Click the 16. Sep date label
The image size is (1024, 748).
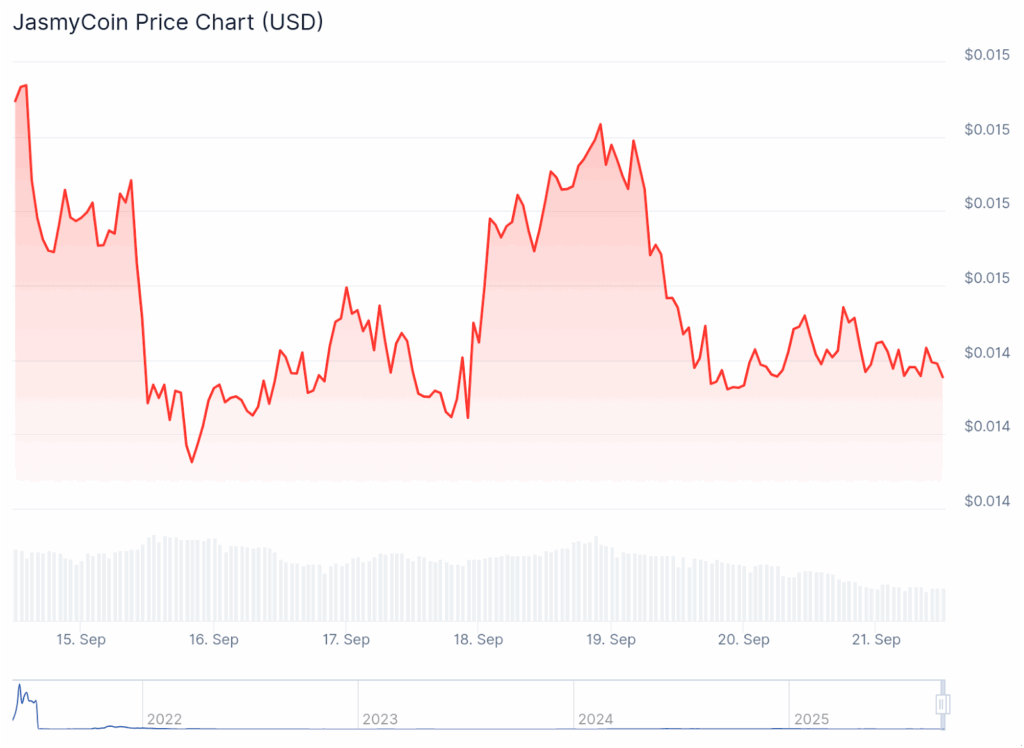[x=213, y=640]
